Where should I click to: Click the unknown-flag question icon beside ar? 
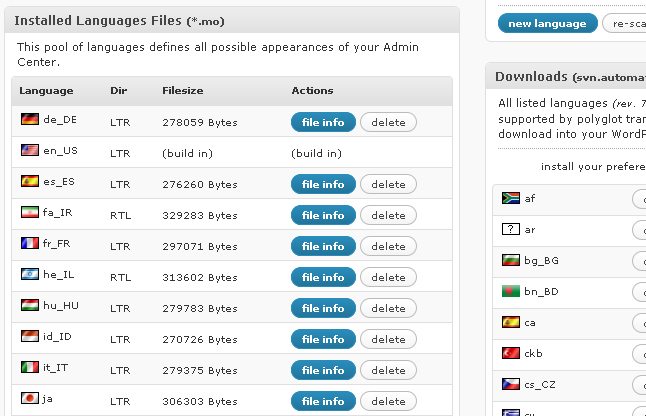pyautogui.click(x=510, y=229)
